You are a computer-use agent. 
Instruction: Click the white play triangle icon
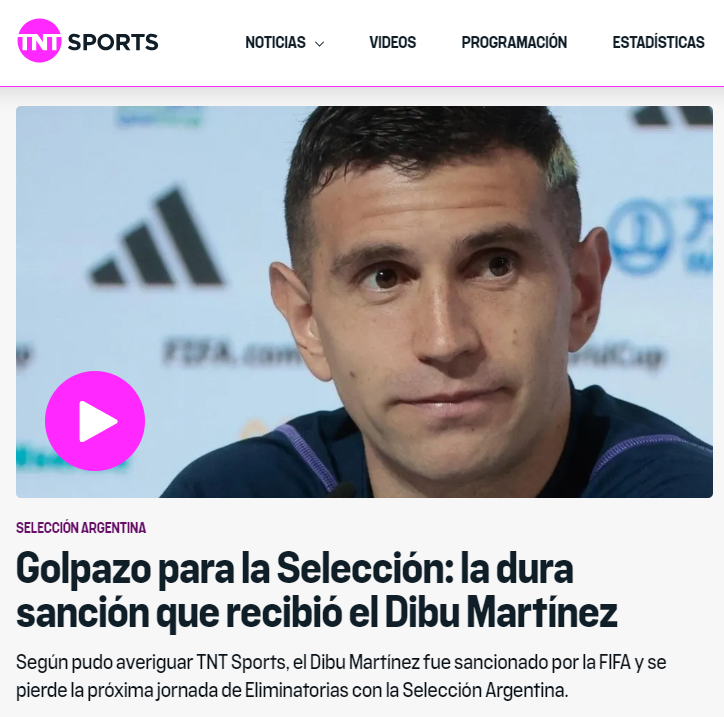(x=97, y=421)
